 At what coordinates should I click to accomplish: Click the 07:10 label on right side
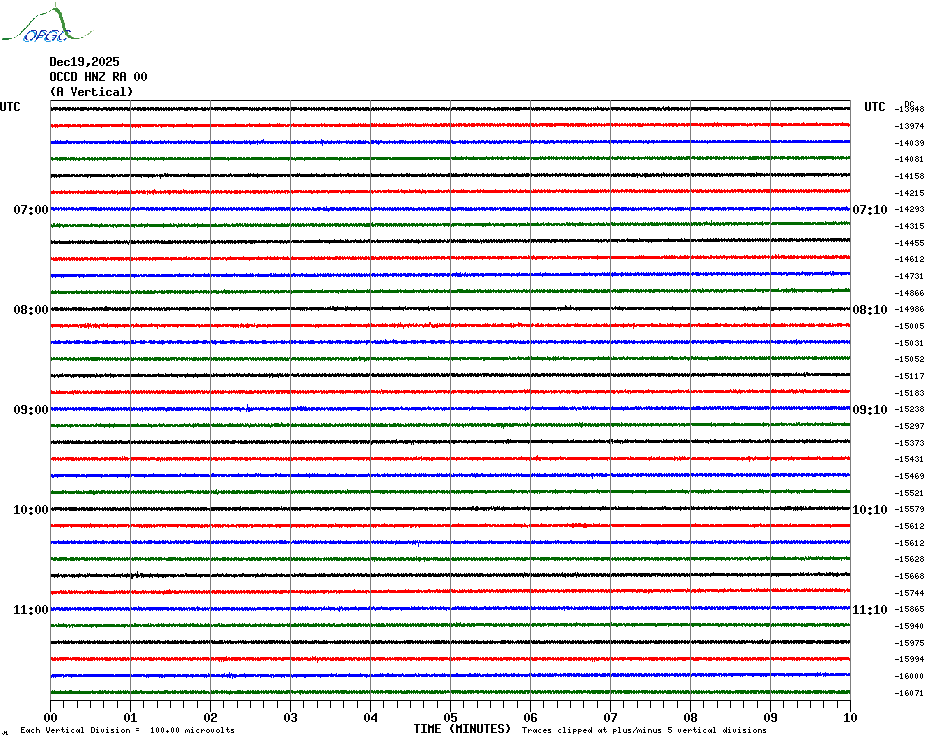click(x=869, y=210)
